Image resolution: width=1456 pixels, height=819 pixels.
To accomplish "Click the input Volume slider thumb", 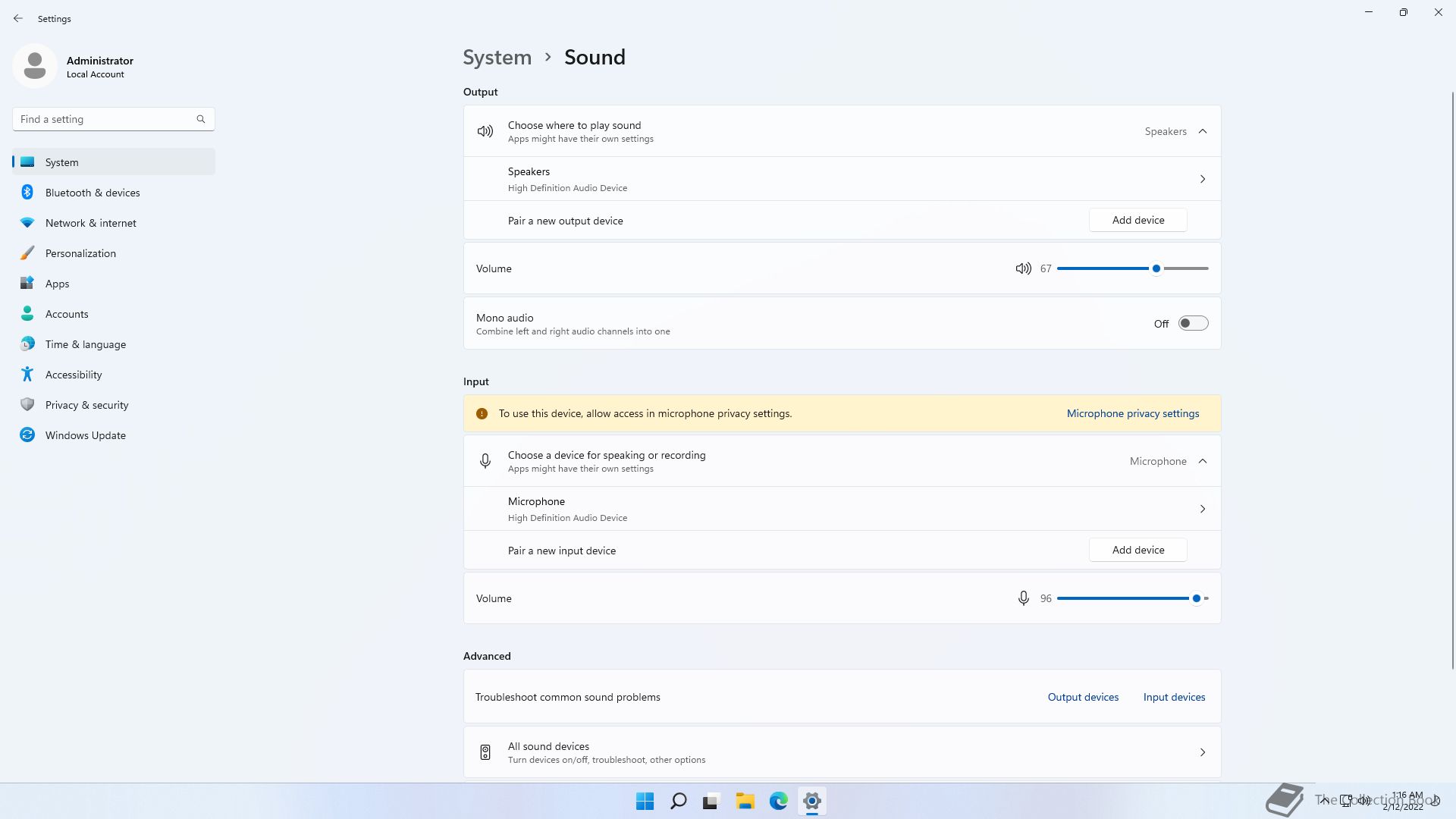I will pos(1197,598).
